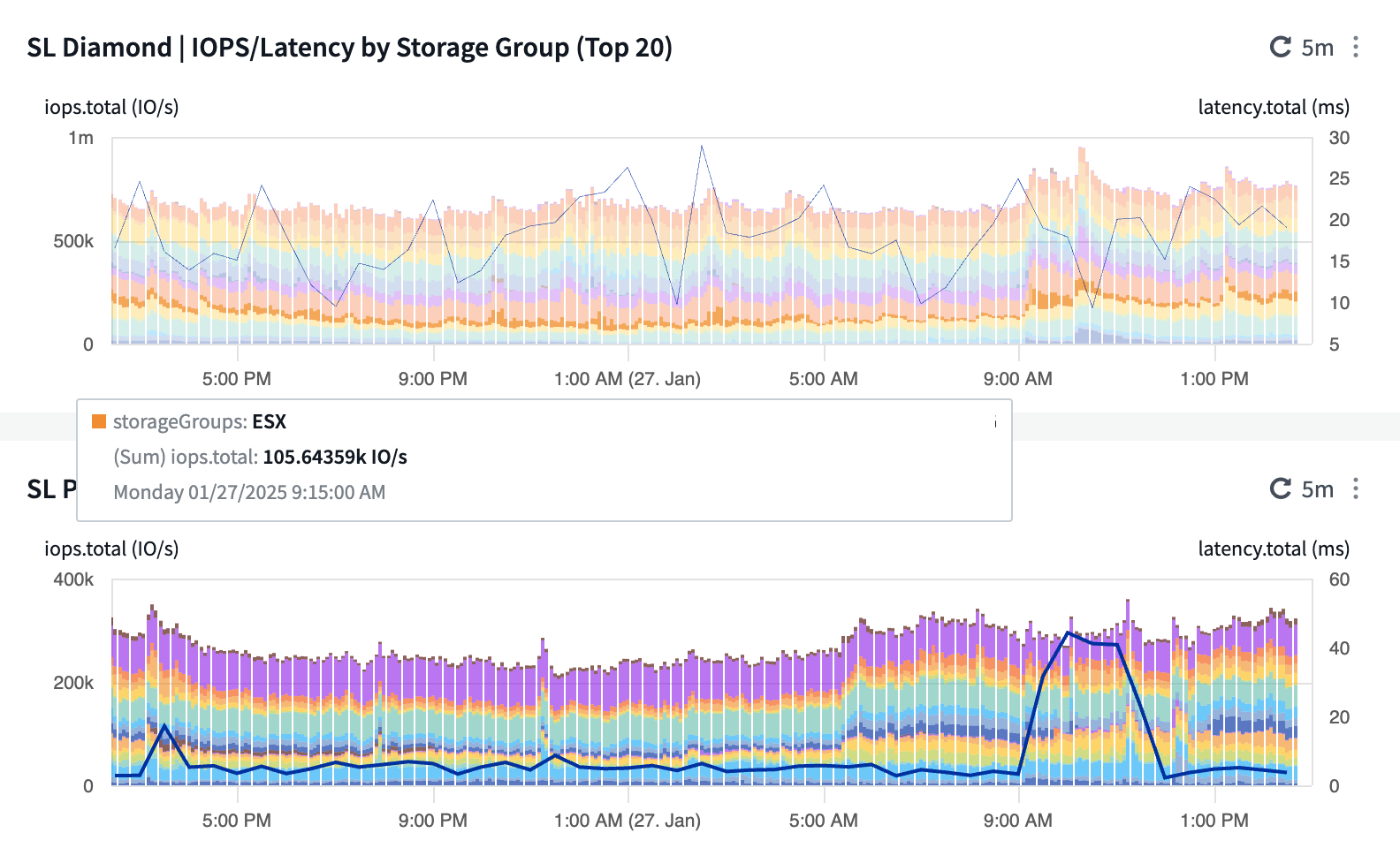This screenshot has height=848, width=1400.
Task: Click the bottom chart's iops.total axis label
Action: coord(111,549)
